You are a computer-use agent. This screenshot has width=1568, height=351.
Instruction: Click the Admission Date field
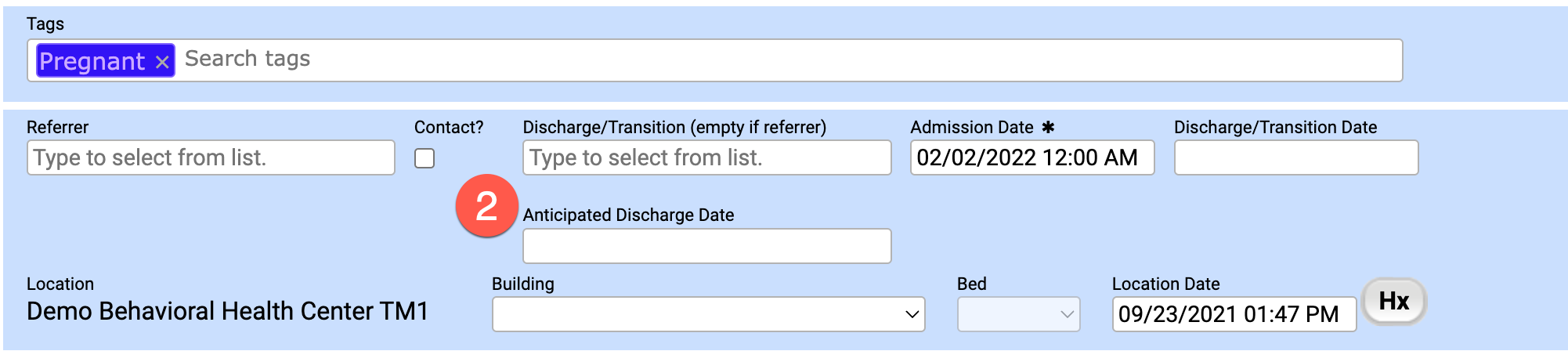tap(1031, 157)
